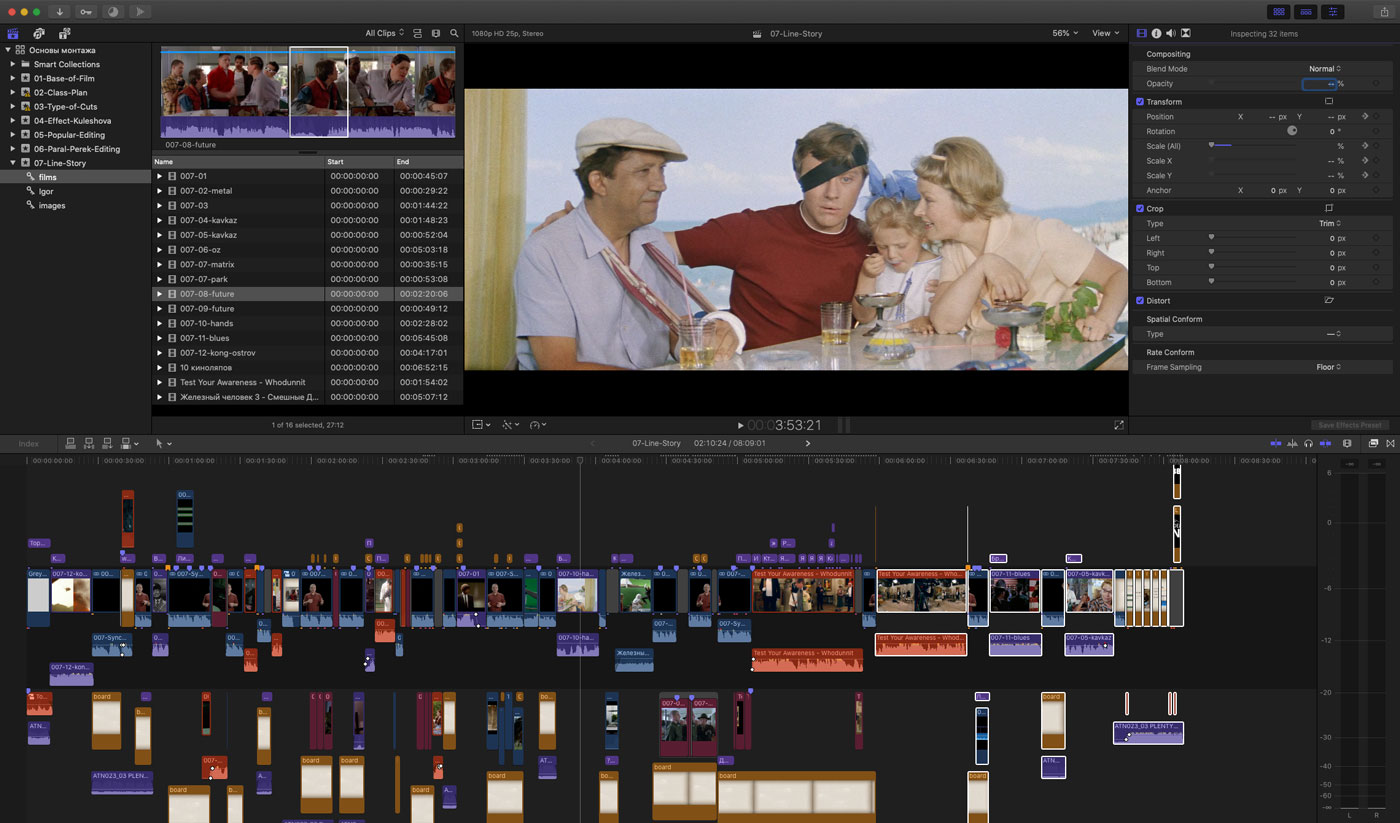
Task: Open the Titles and Generators sidebar
Action: click(x=65, y=33)
